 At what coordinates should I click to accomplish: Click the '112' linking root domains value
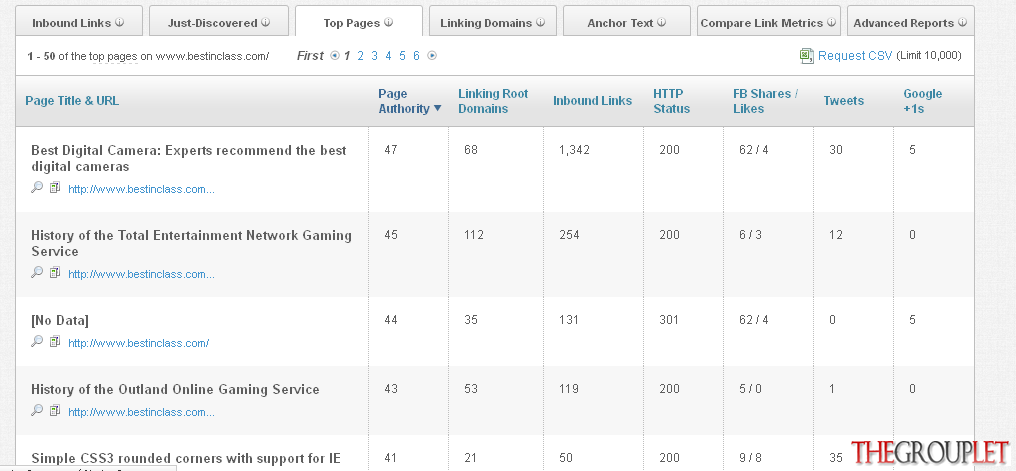[x=474, y=235]
